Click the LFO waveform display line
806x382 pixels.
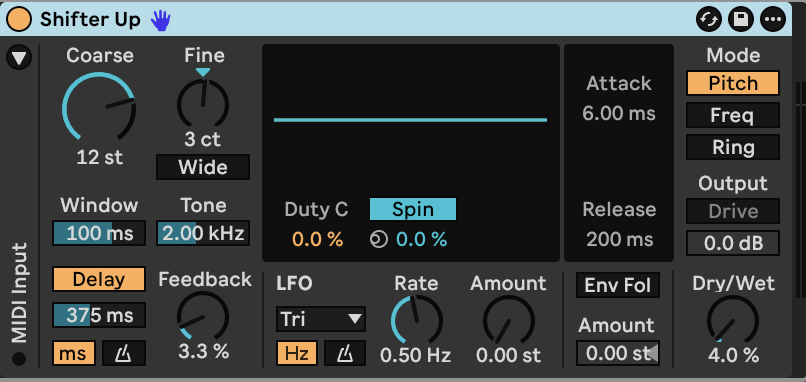click(x=410, y=120)
